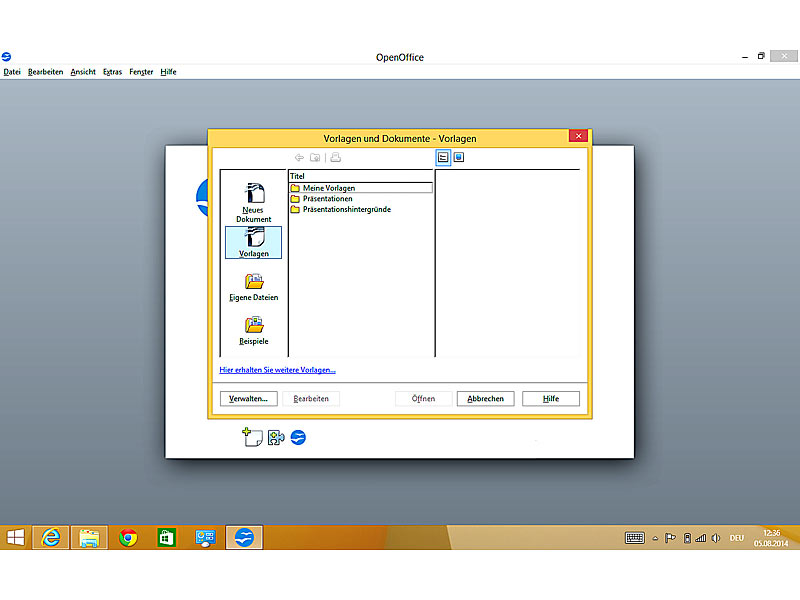
Task: Open the Windows Start button
Action: (x=16, y=537)
